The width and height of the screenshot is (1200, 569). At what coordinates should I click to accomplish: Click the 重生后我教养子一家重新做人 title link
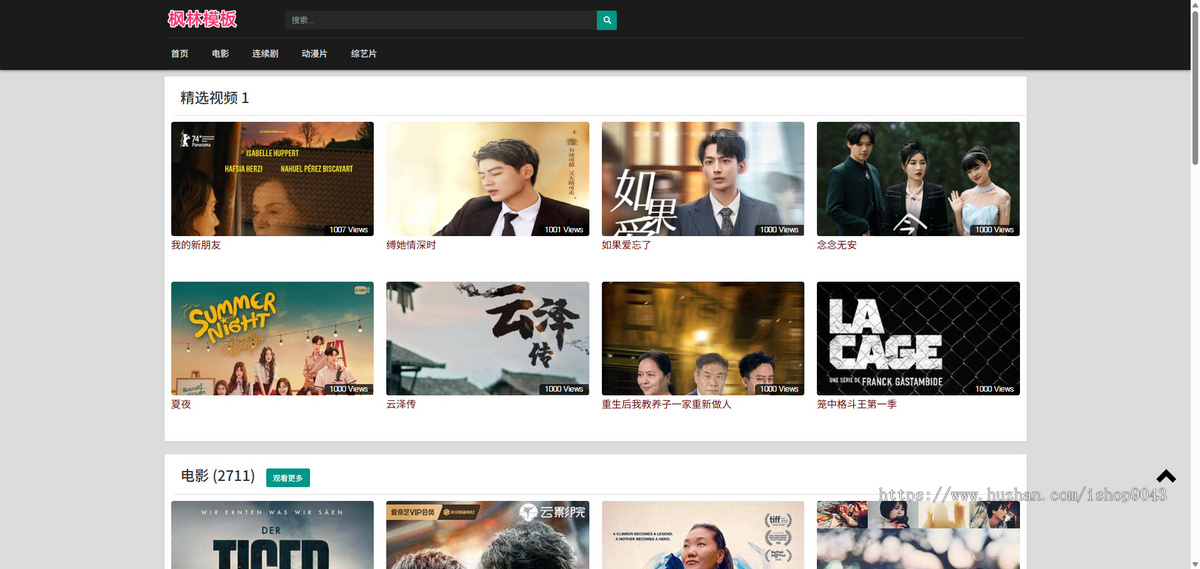[x=667, y=404]
